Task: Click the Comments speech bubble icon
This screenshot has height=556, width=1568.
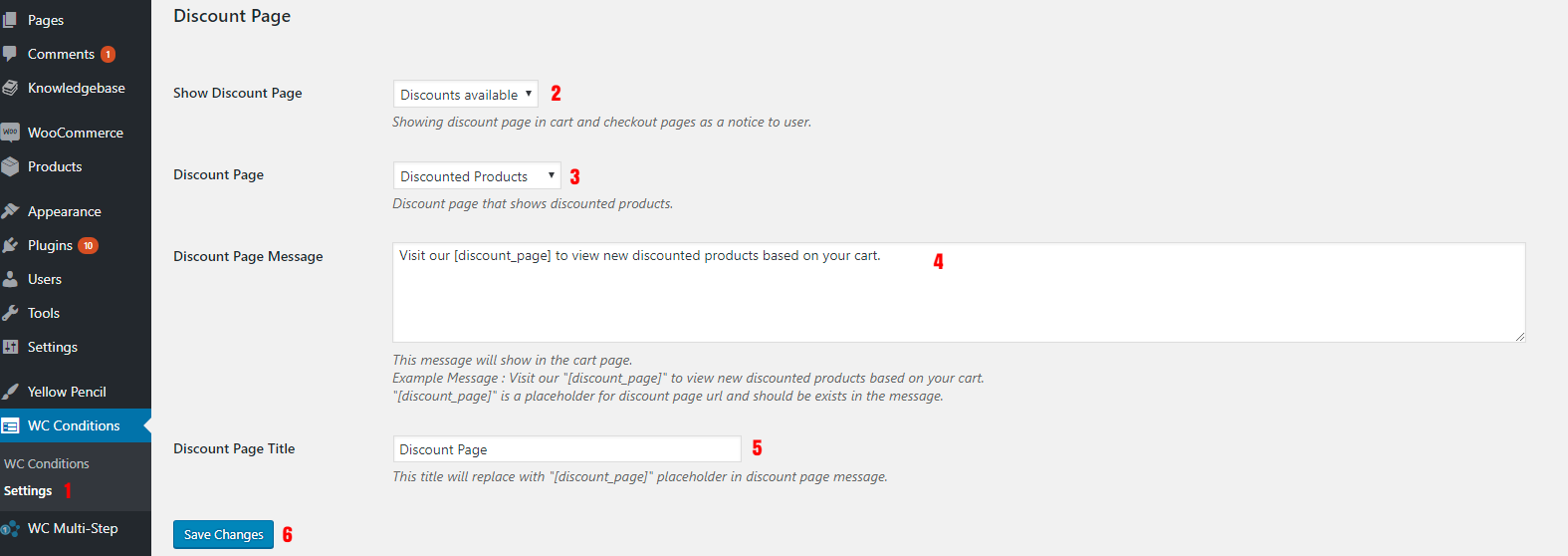Action: [x=10, y=54]
